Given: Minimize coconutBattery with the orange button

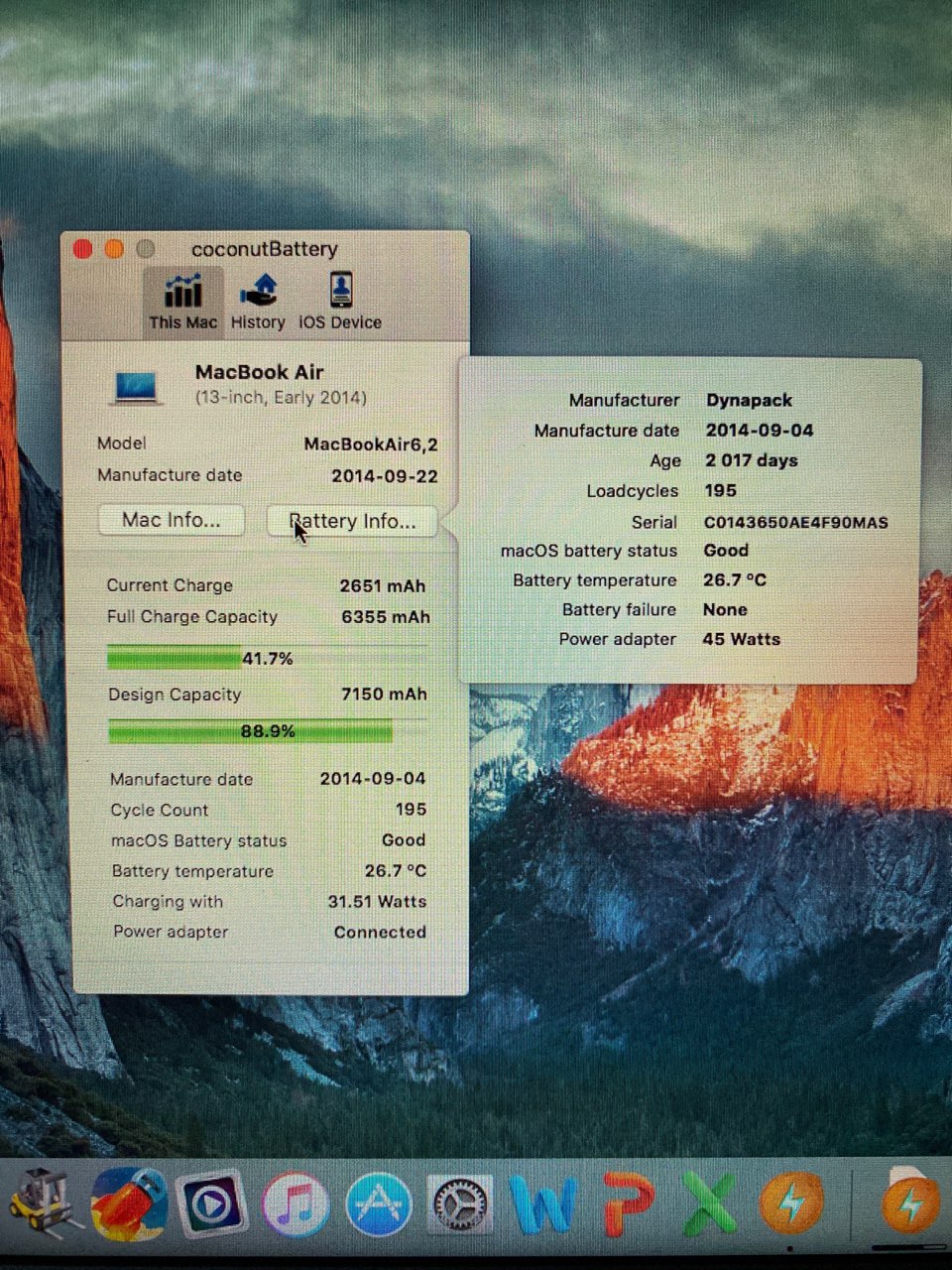Looking at the screenshot, I should (114, 249).
